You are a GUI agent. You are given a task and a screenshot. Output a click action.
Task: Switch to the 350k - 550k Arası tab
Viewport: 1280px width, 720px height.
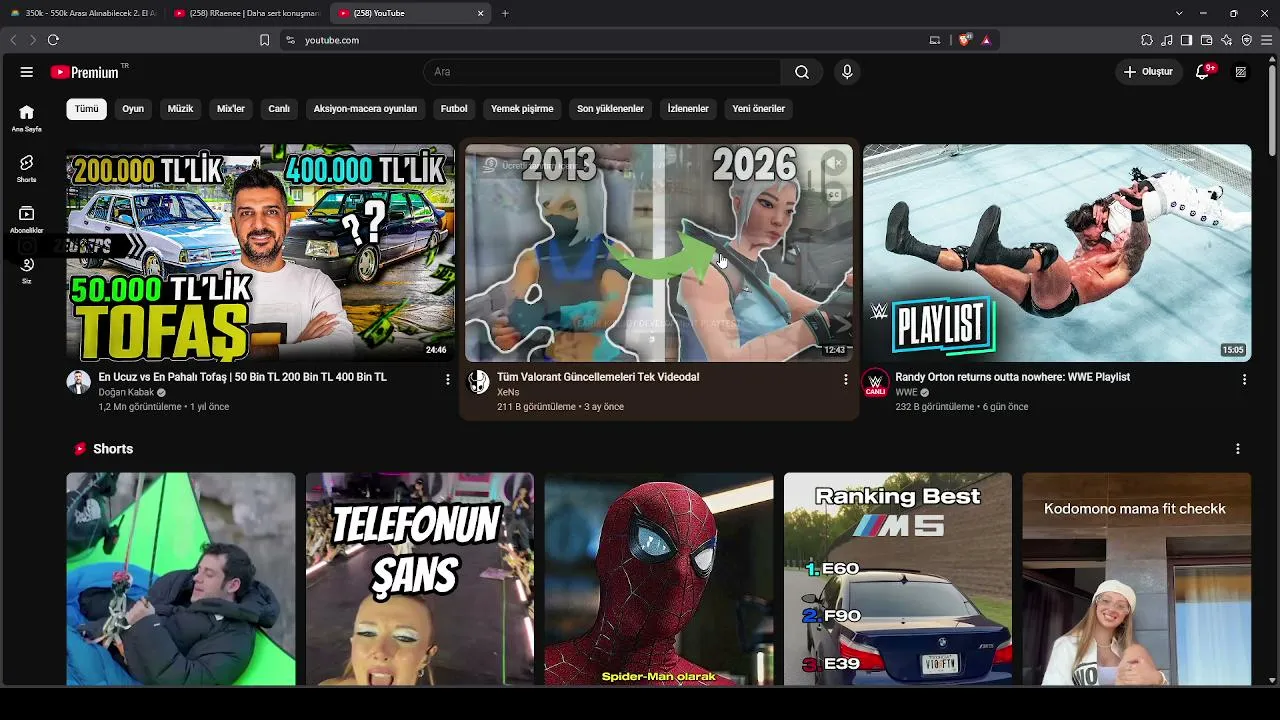(83, 13)
